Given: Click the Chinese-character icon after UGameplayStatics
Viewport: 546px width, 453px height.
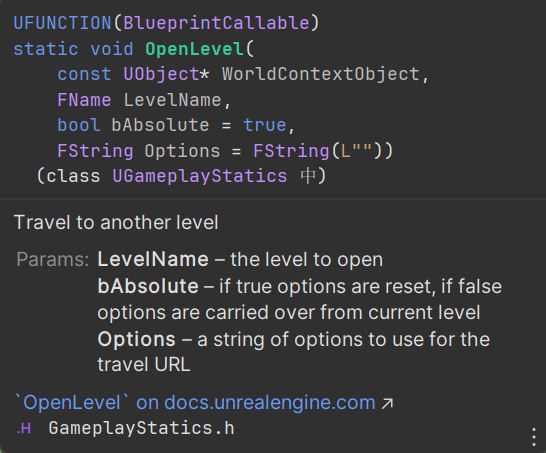Looking at the screenshot, I should (x=308, y=175).
